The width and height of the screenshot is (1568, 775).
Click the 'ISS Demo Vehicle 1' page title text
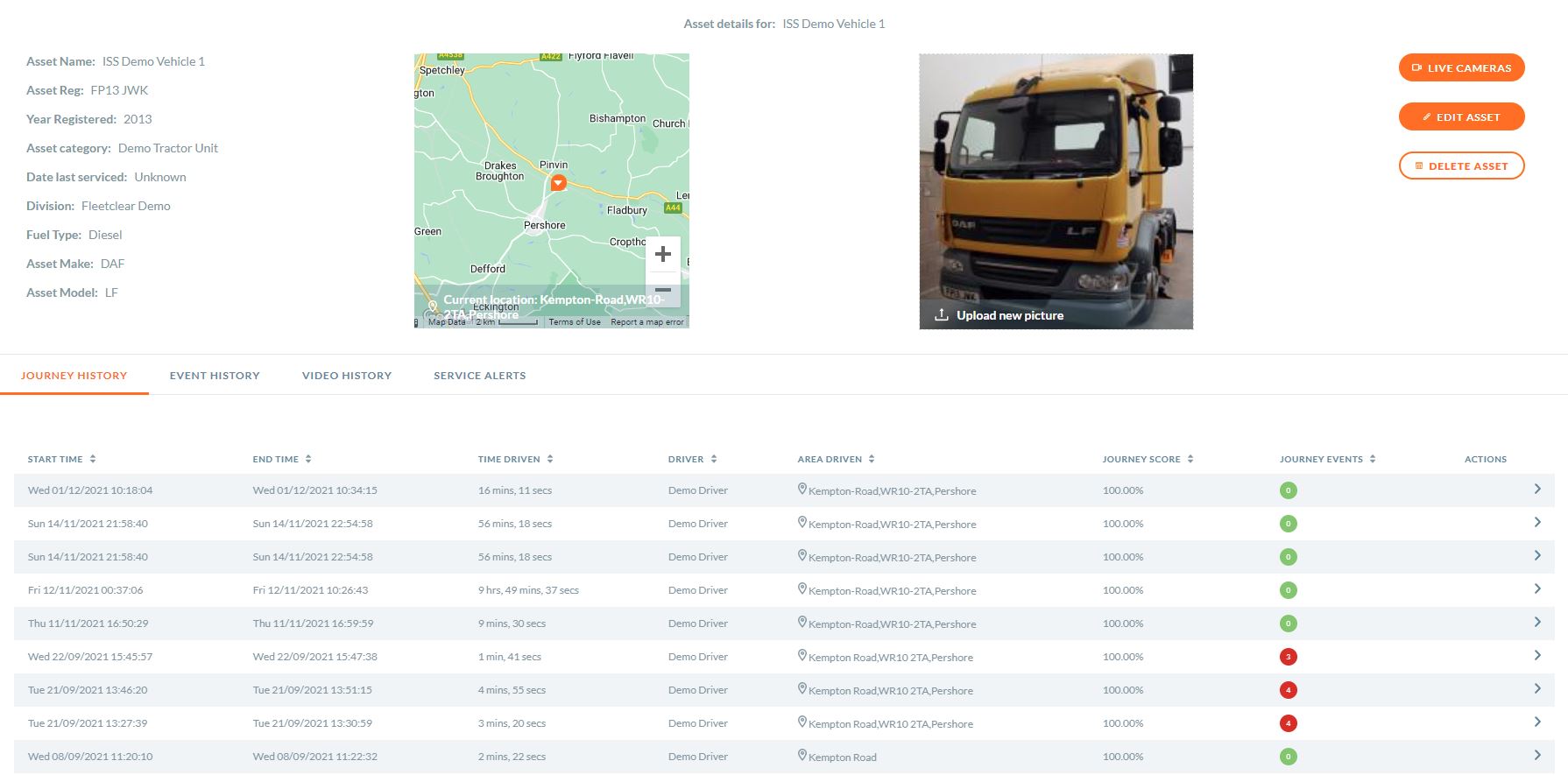click(834, 24)
